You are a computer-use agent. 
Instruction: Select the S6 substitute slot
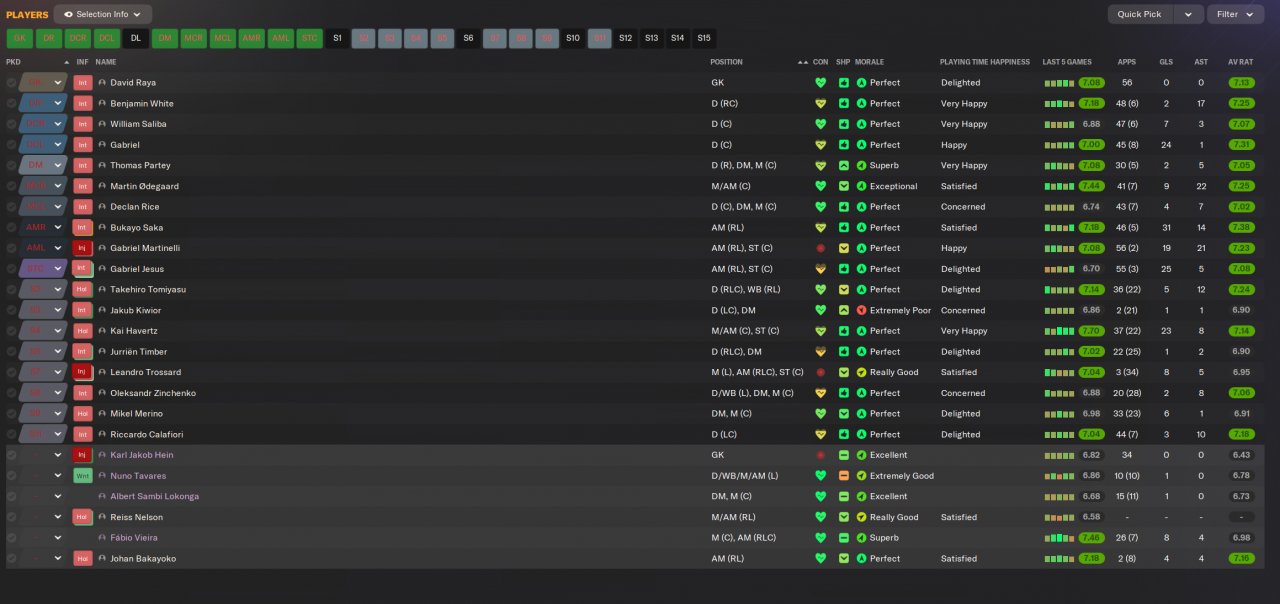(x=468, y=38)
